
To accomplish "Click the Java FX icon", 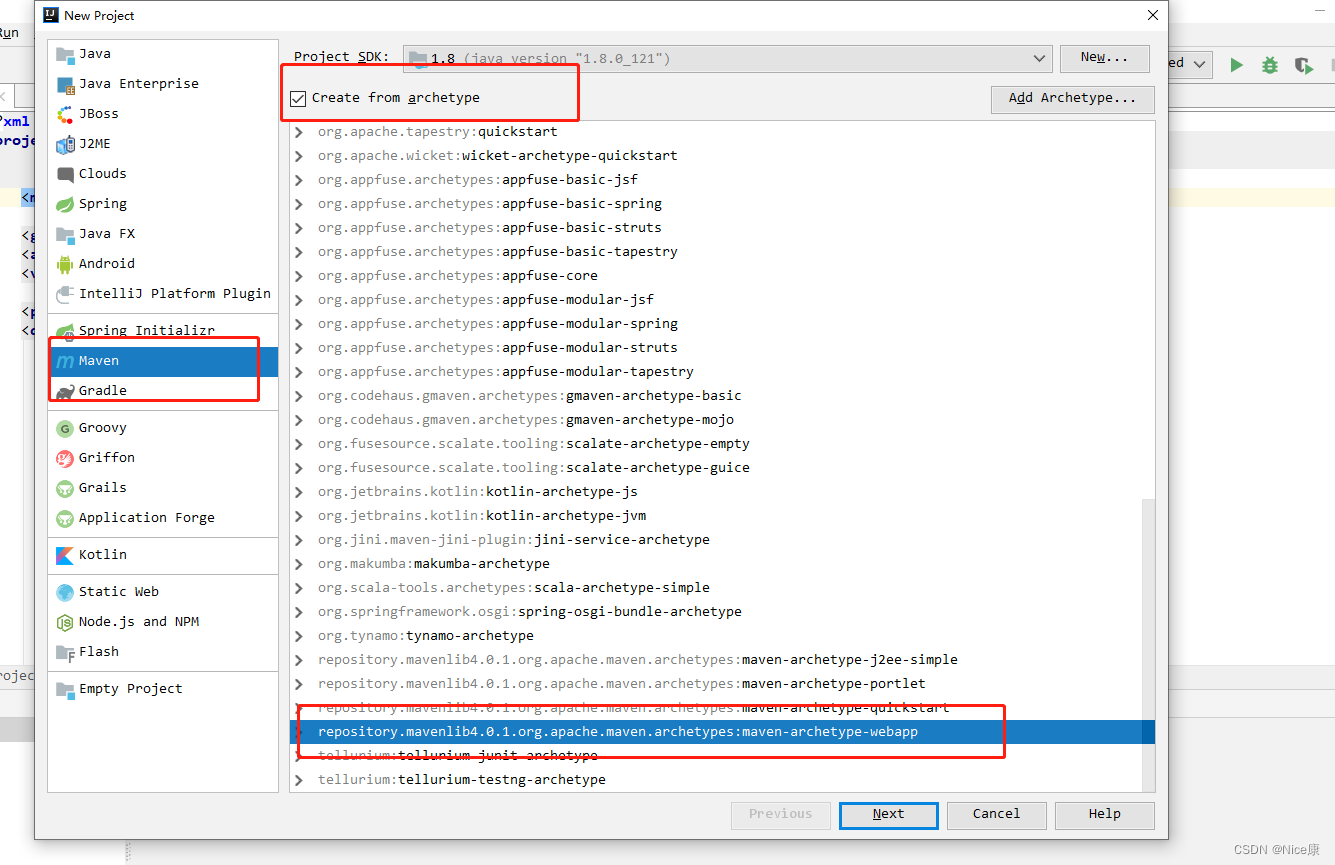I will click(65, 234).
